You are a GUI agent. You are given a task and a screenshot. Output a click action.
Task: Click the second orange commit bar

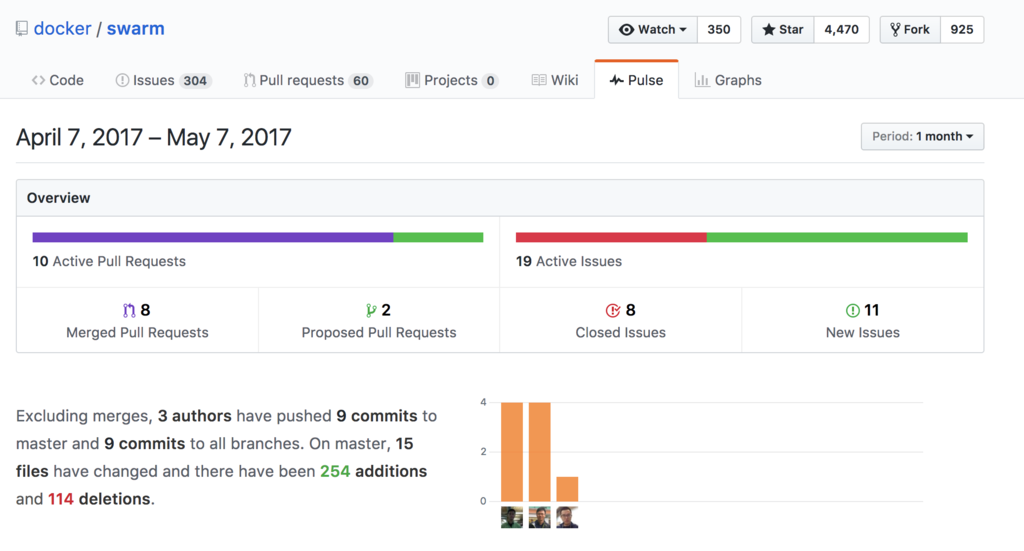tap(539, 452)
